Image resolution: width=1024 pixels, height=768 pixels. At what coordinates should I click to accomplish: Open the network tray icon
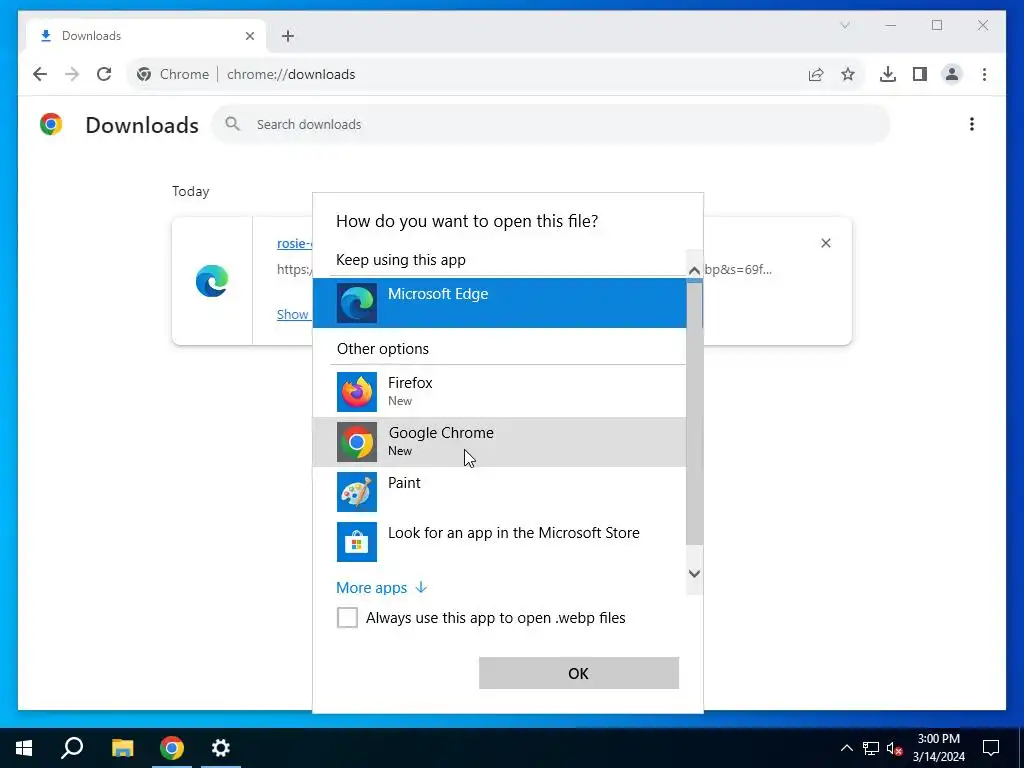(x=871, y=748)
